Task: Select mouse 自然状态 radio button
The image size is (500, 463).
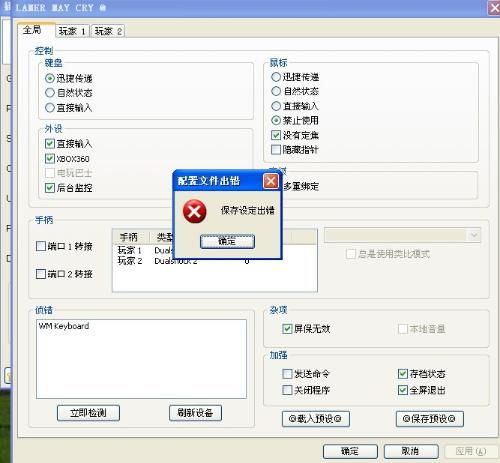Action: pos(276,91)
